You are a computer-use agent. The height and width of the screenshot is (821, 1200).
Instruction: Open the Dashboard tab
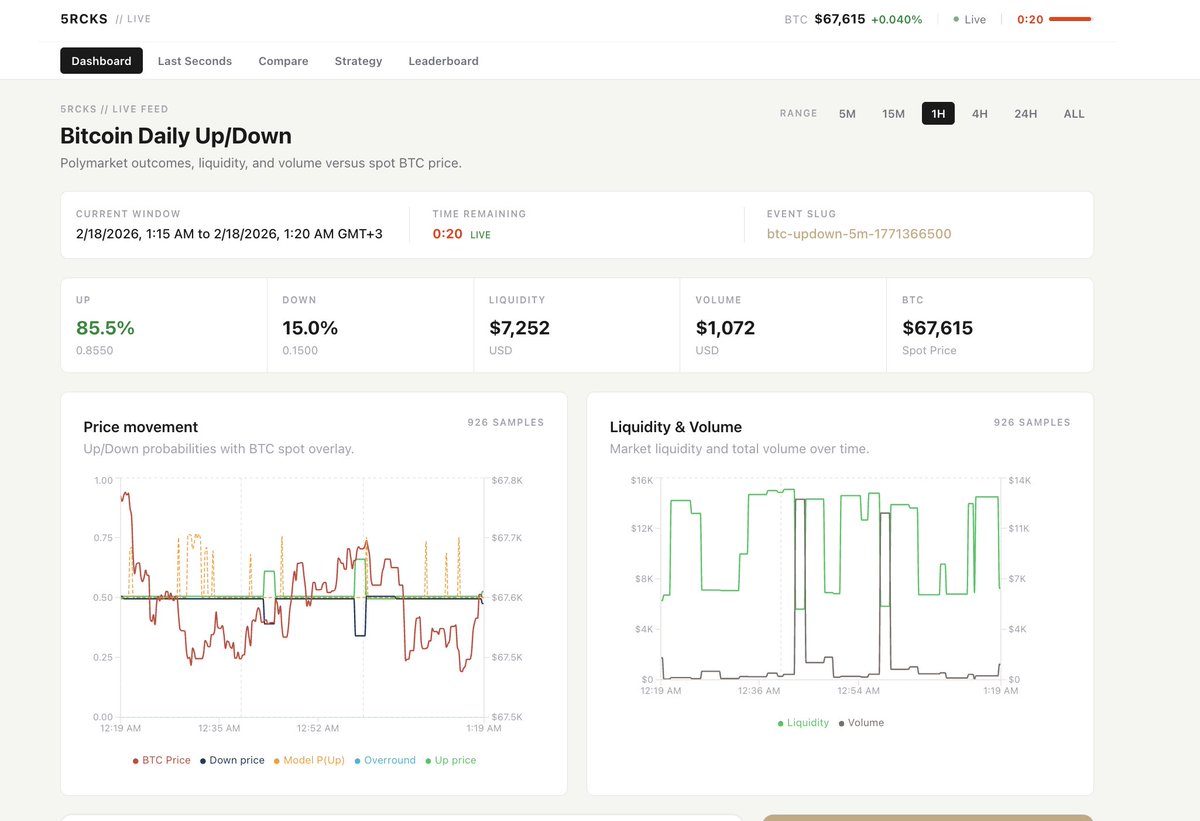[101, 61]
